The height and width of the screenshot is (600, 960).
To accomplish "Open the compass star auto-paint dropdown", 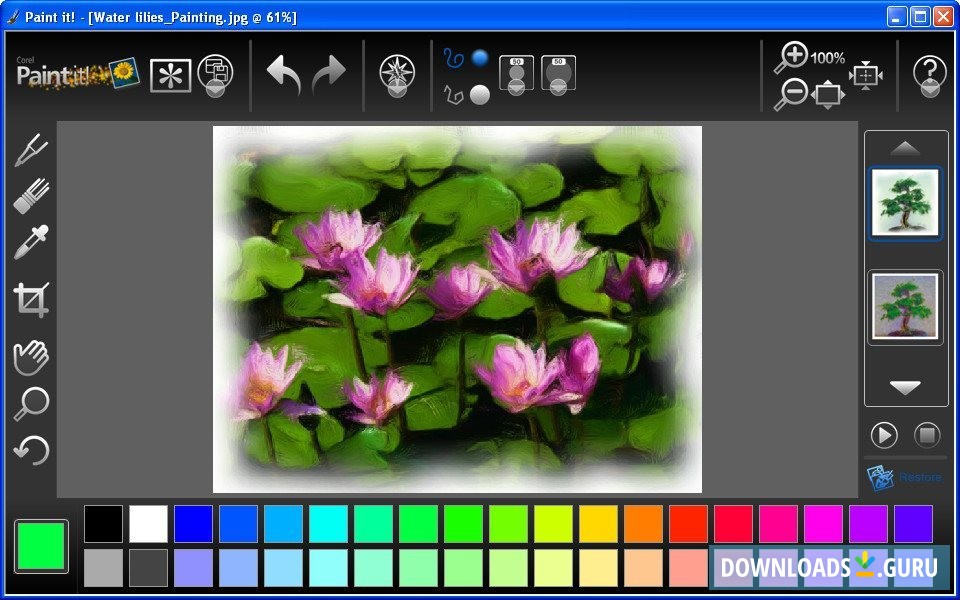I will pos(397,75).
